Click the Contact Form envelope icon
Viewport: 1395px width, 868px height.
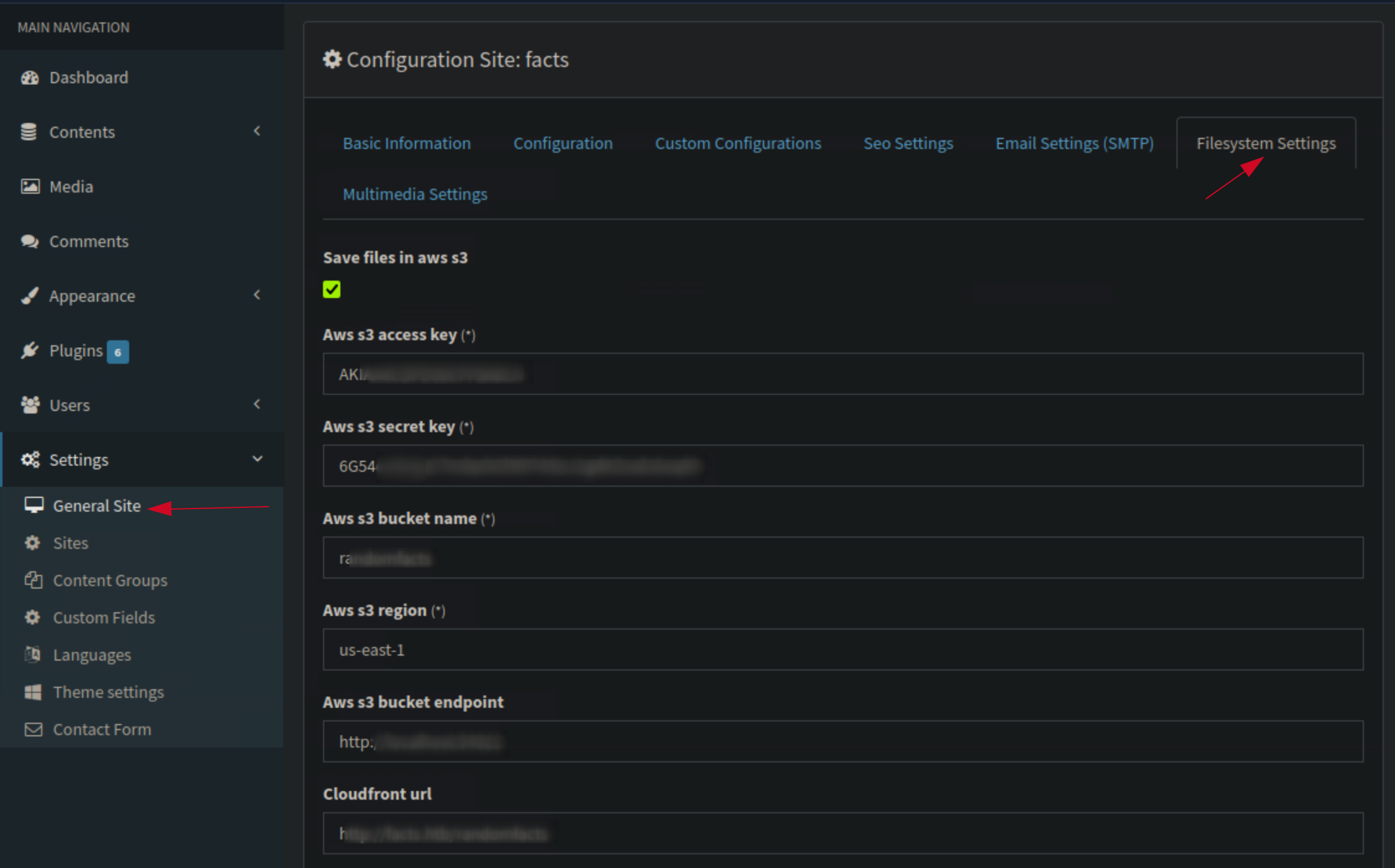click(x=33, y=729)
